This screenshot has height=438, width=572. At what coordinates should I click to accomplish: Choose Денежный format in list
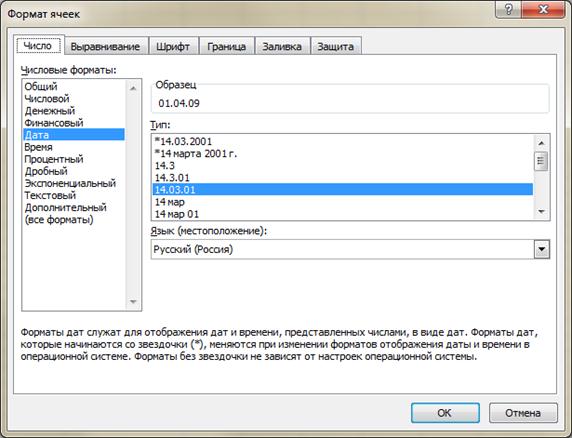point(73,111)
